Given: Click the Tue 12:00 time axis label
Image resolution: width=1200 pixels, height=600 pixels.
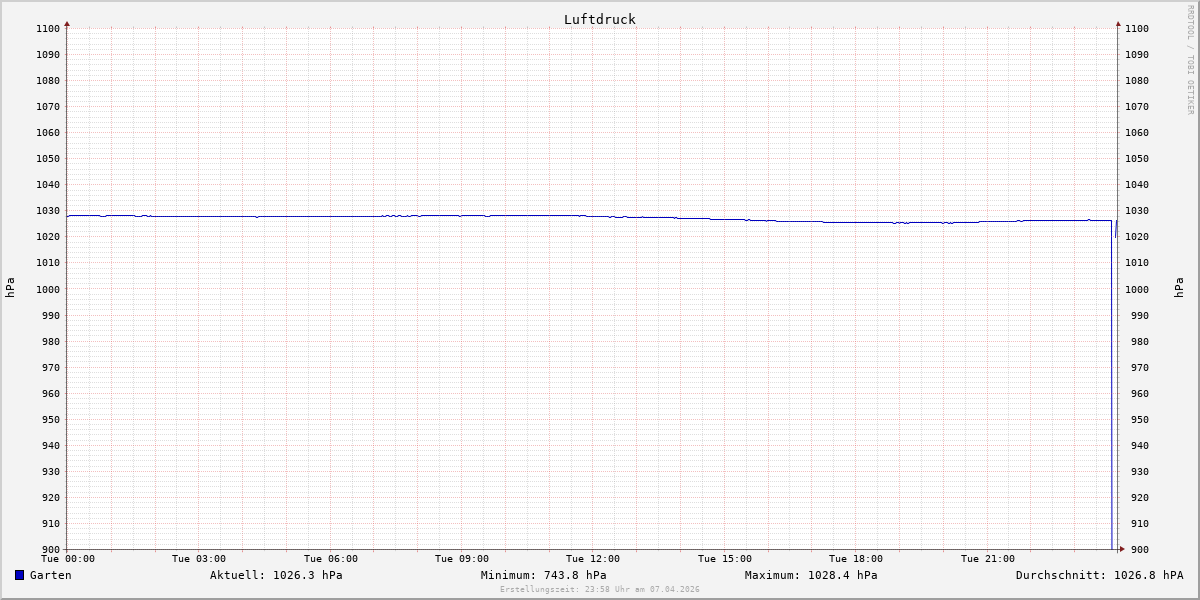Looking at the screenshot, I should coord(593,559).
